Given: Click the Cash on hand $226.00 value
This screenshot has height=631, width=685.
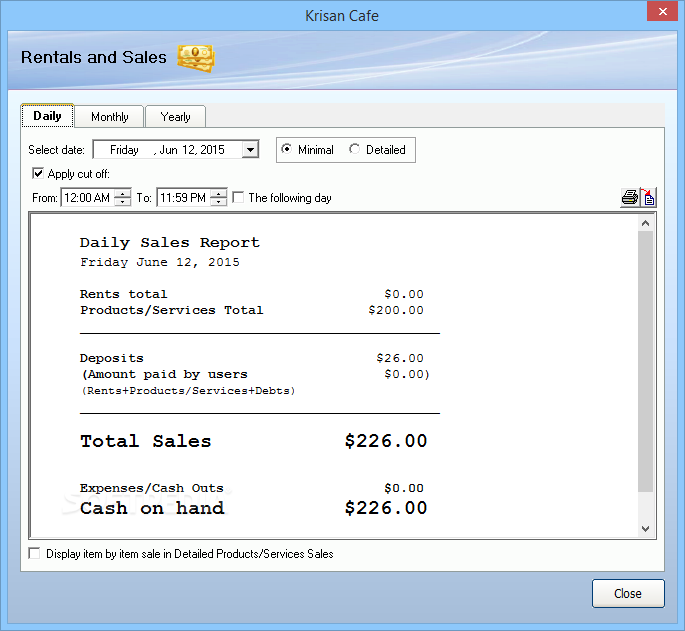Looking at the screenshot, I should click(x=386, y=508).
